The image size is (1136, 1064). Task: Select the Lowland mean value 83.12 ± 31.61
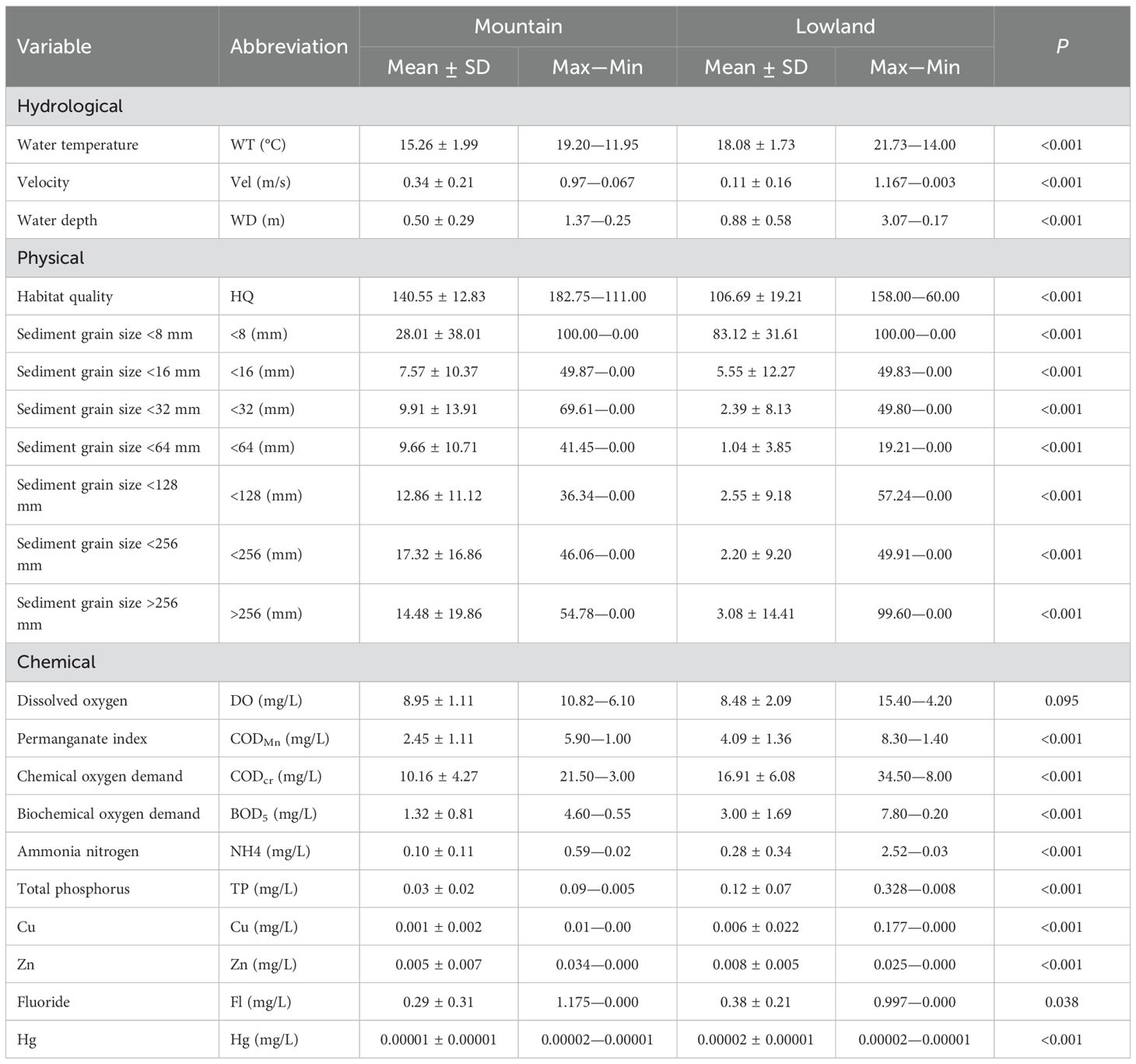pyautogui.click(x=756, y=334)
